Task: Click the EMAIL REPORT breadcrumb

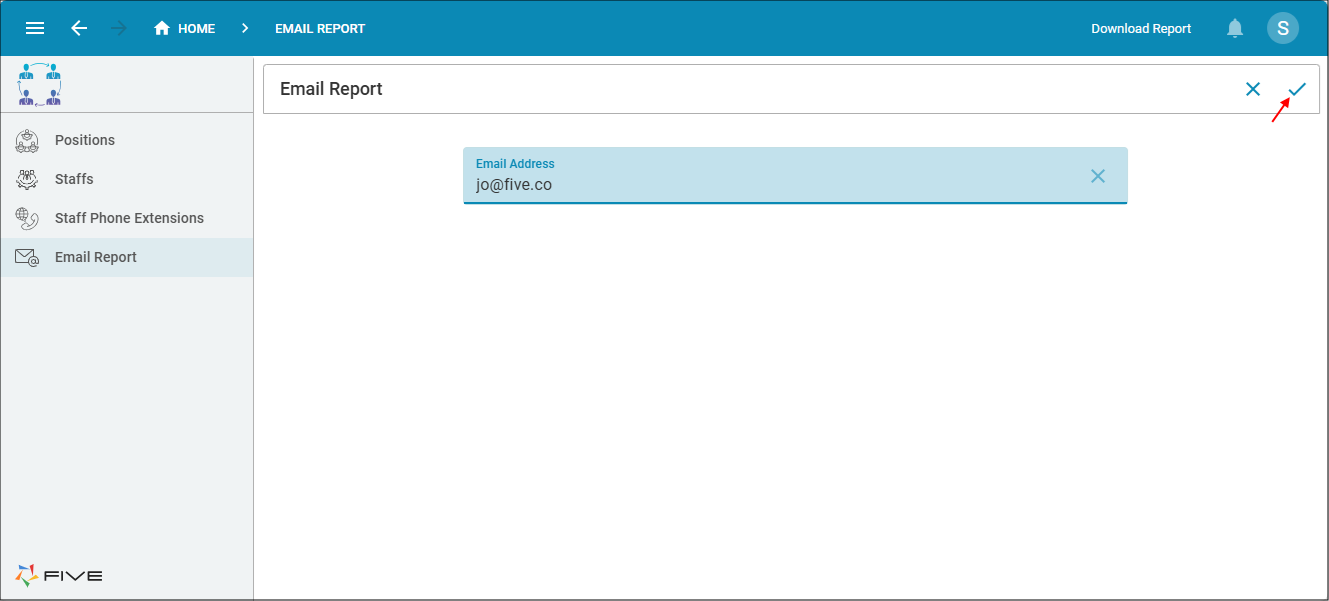Action: click(x=320, y=28)
